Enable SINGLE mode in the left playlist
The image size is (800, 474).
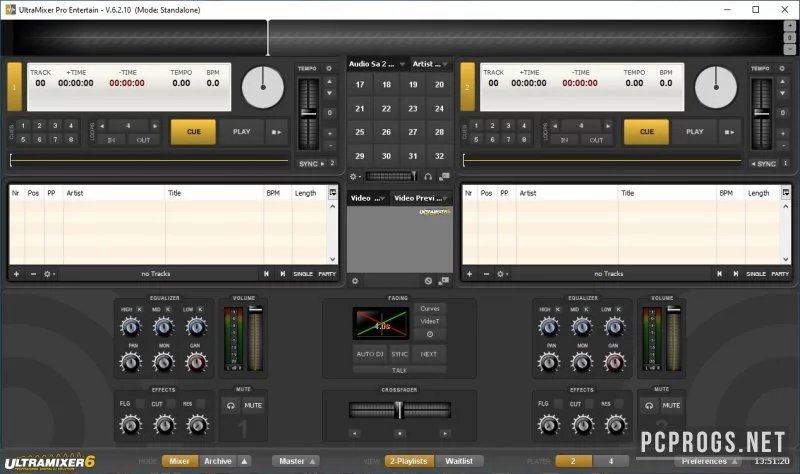(303, 274)
